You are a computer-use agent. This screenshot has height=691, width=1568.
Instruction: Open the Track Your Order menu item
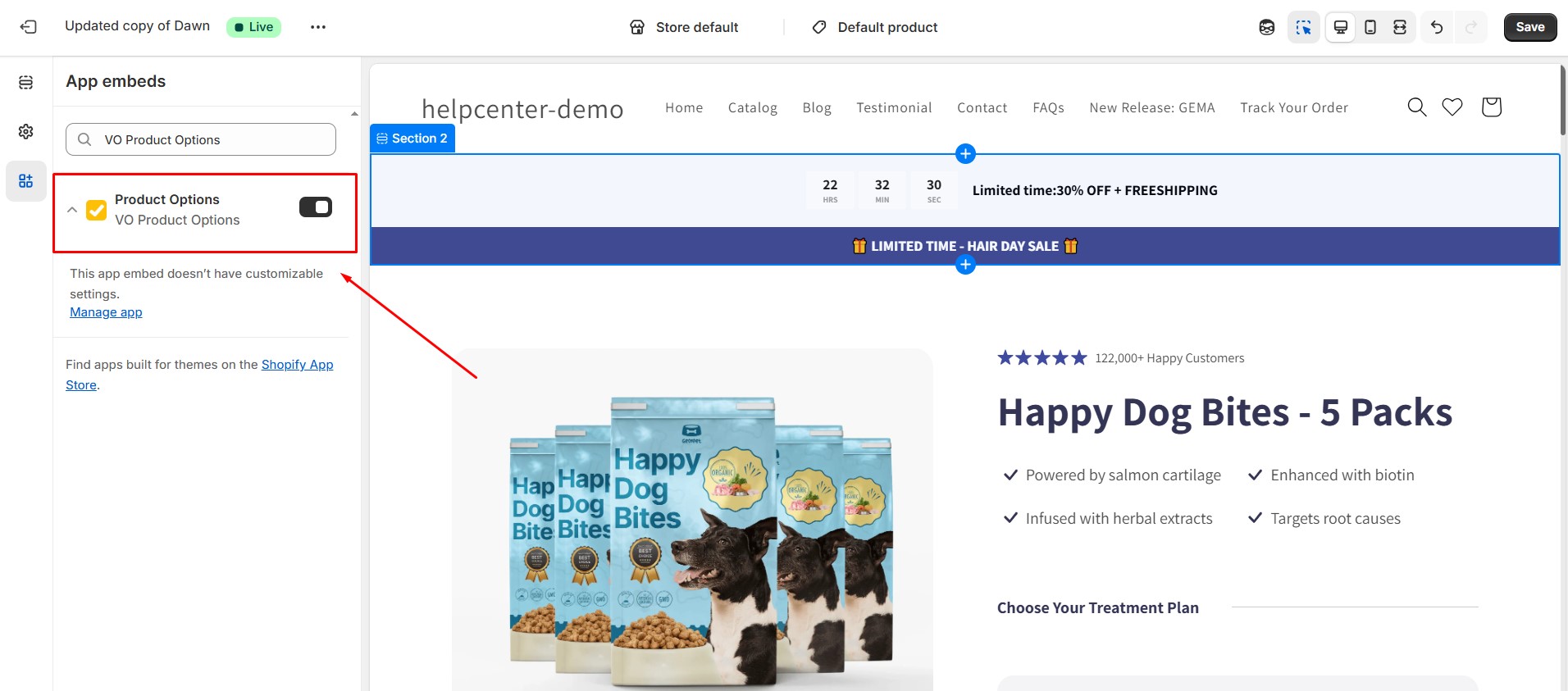(x=1294, y=107)
